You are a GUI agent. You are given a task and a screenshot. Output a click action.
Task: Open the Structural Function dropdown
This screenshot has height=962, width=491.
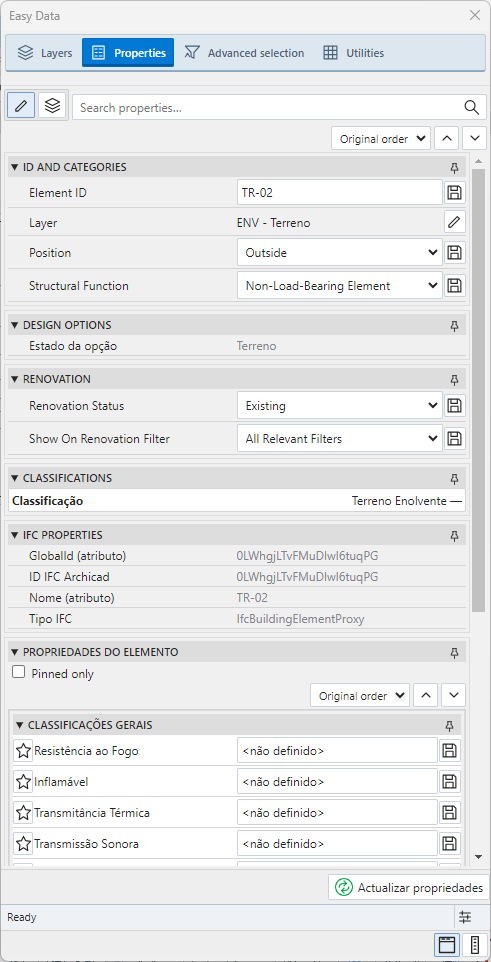(339, 286)
